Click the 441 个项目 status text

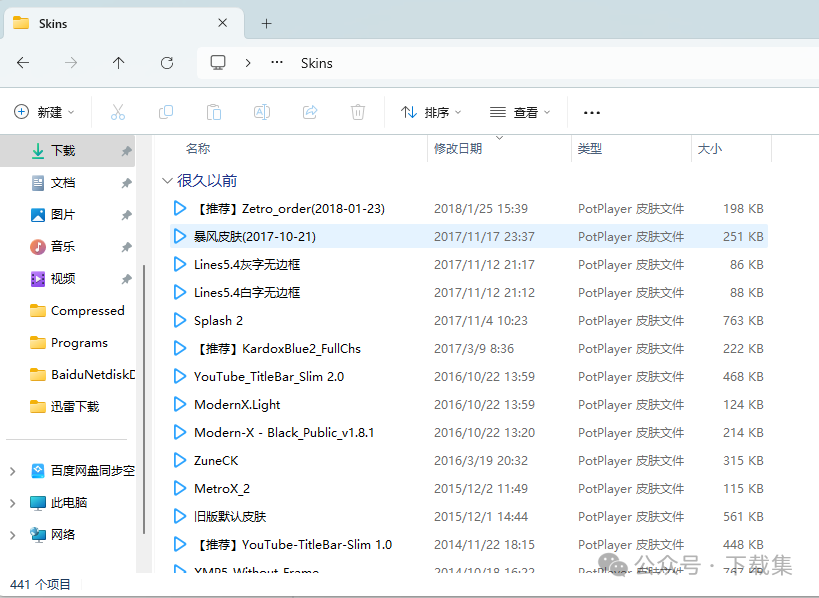point(40,584)
